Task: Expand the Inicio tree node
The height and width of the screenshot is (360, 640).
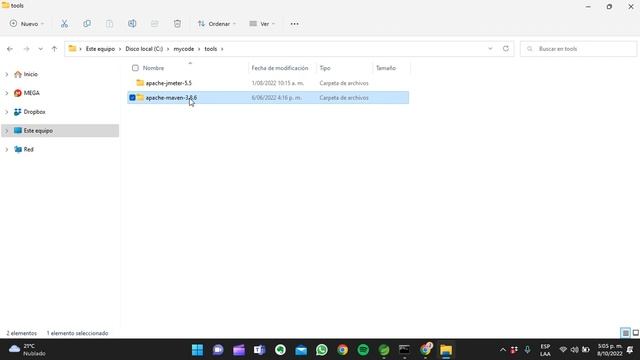Action: coord(7,74)
